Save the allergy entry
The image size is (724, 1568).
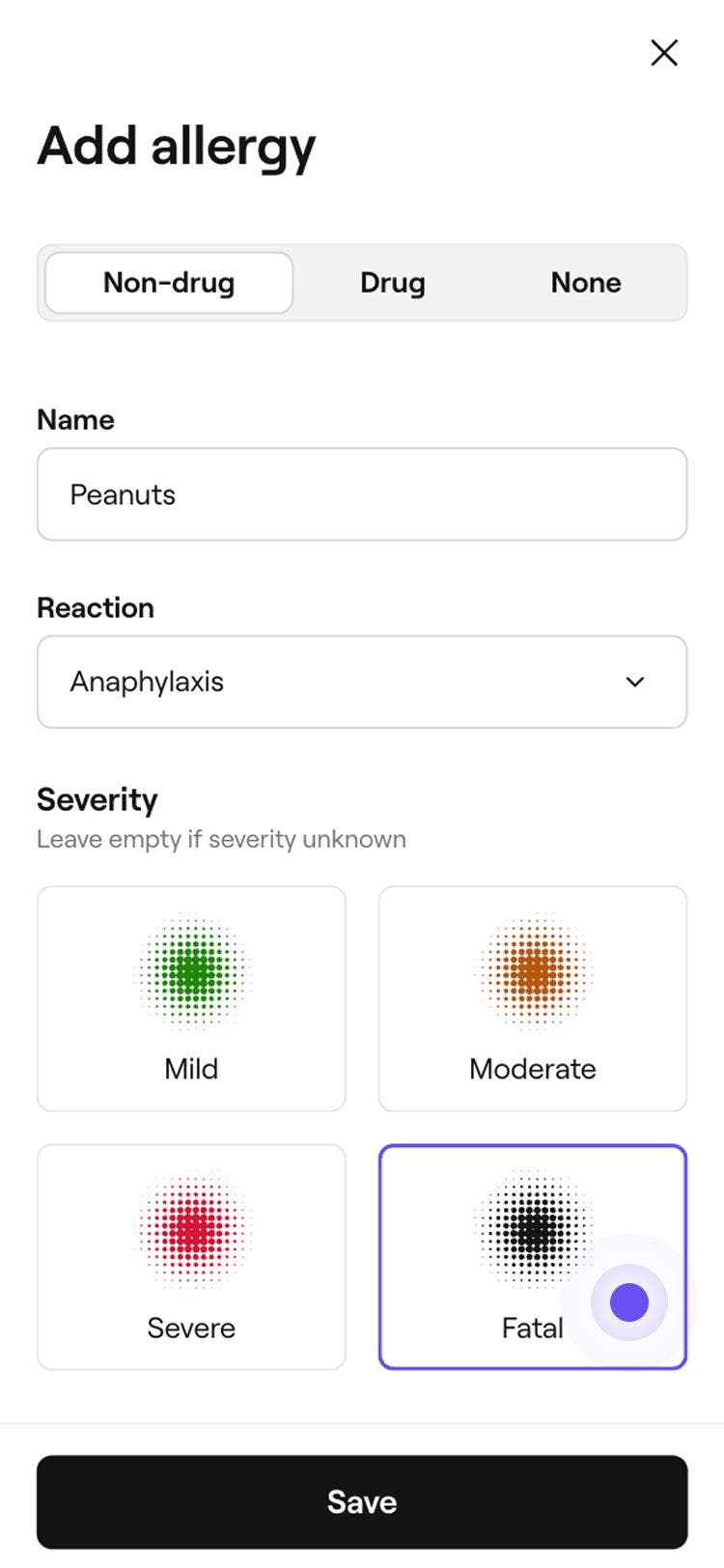362,1501
